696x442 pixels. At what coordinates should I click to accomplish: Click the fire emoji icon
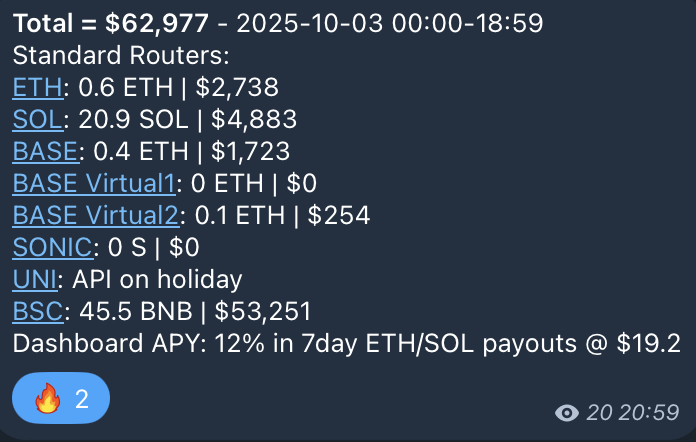coord(48,399)
